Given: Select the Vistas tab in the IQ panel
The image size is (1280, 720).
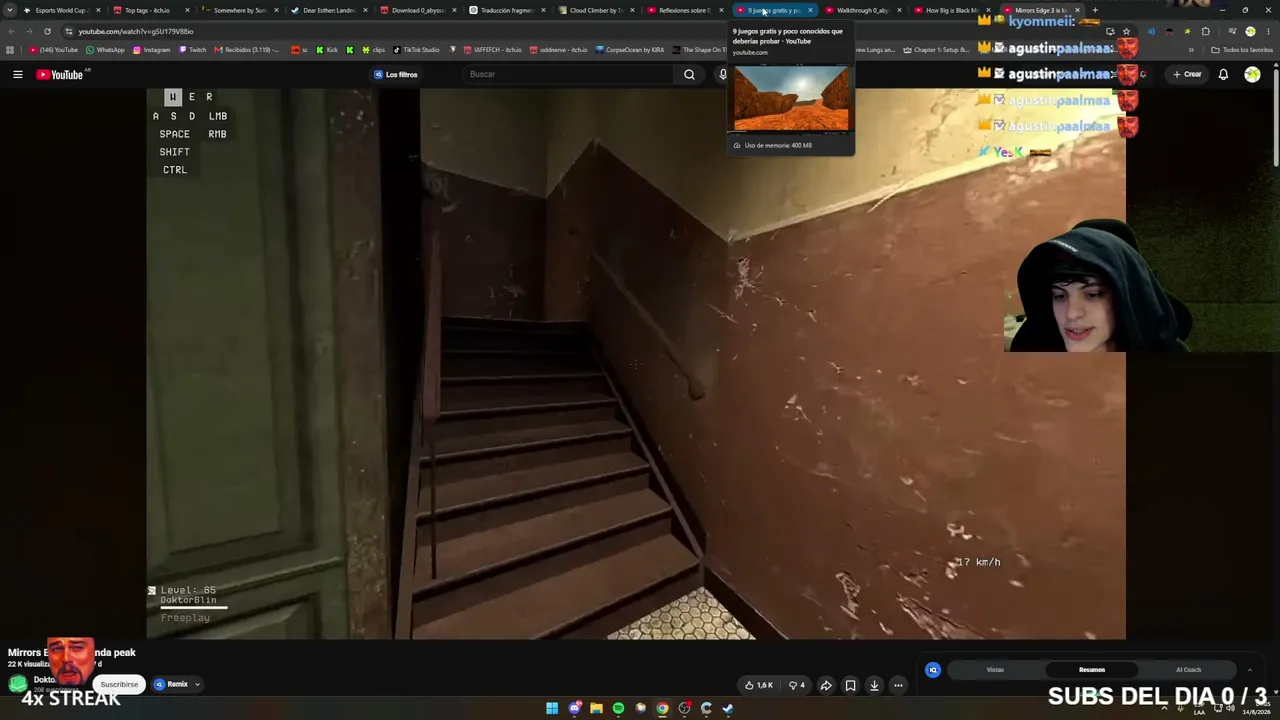Looking at the screenshot, I should (995, 670).
